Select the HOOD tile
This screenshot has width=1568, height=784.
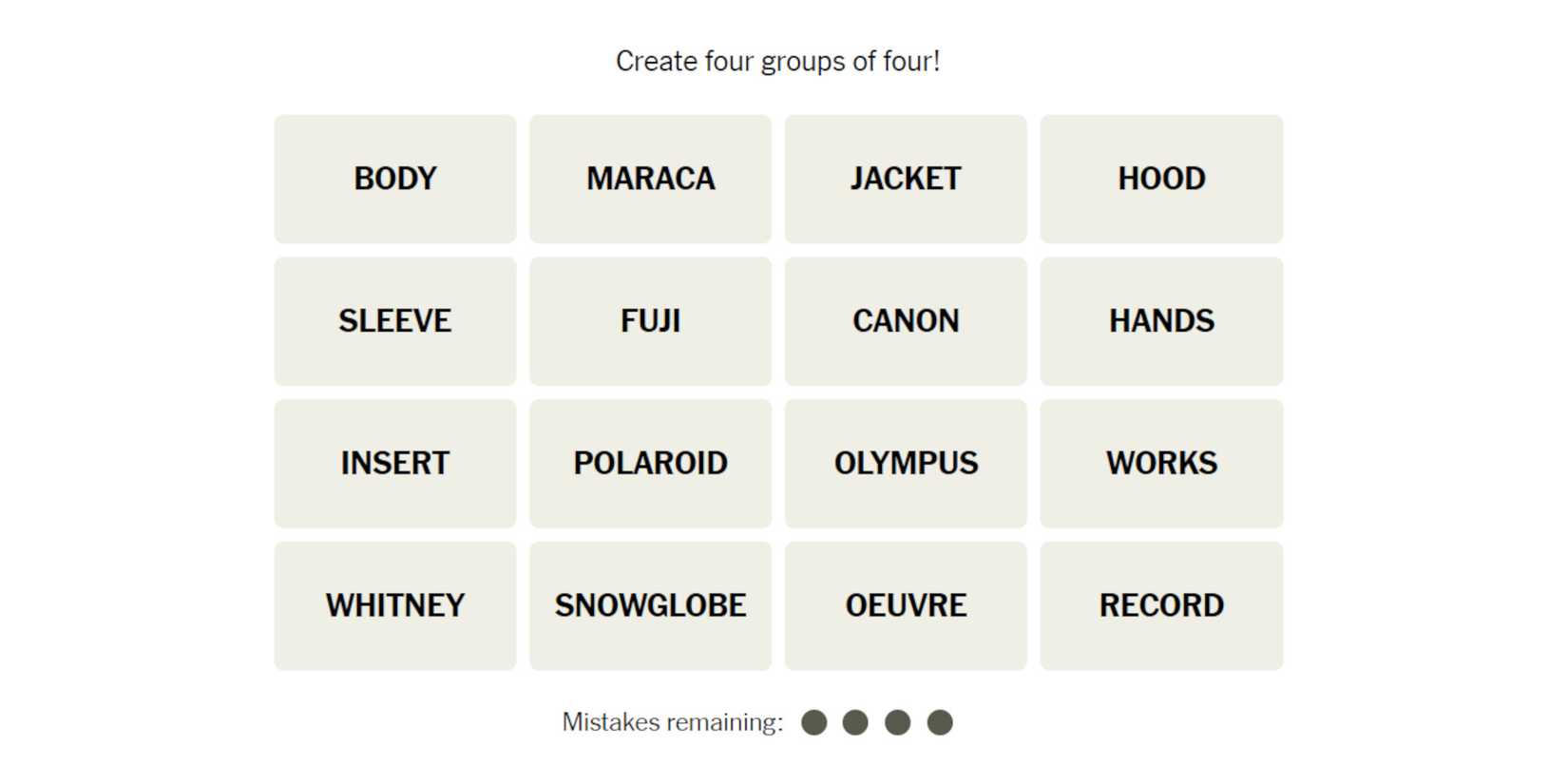(1161, 179)
